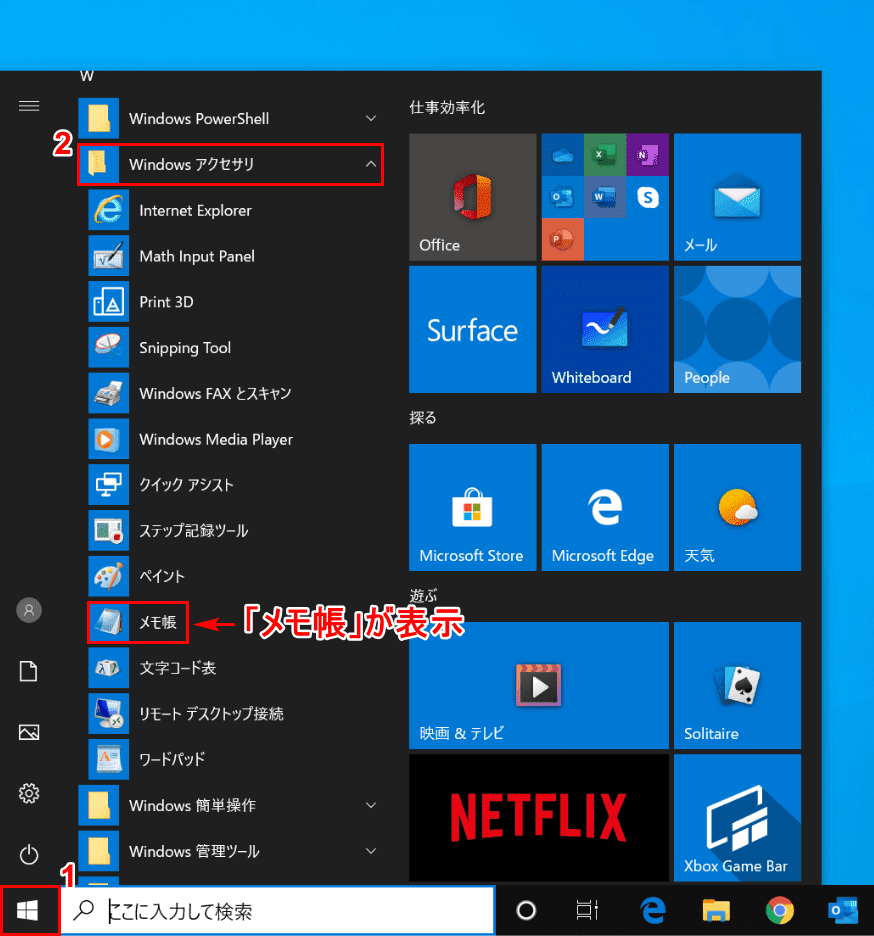Open the People tile
Screen dimensions: 874x936
tap(737, 330)
